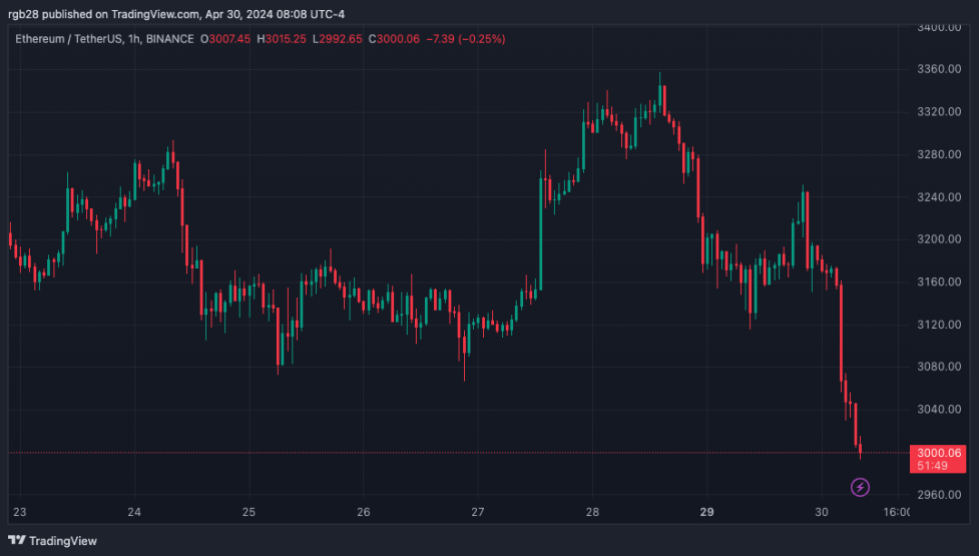
Task: Click the 29 date label on time axis
Action: [x=706, y=512]
